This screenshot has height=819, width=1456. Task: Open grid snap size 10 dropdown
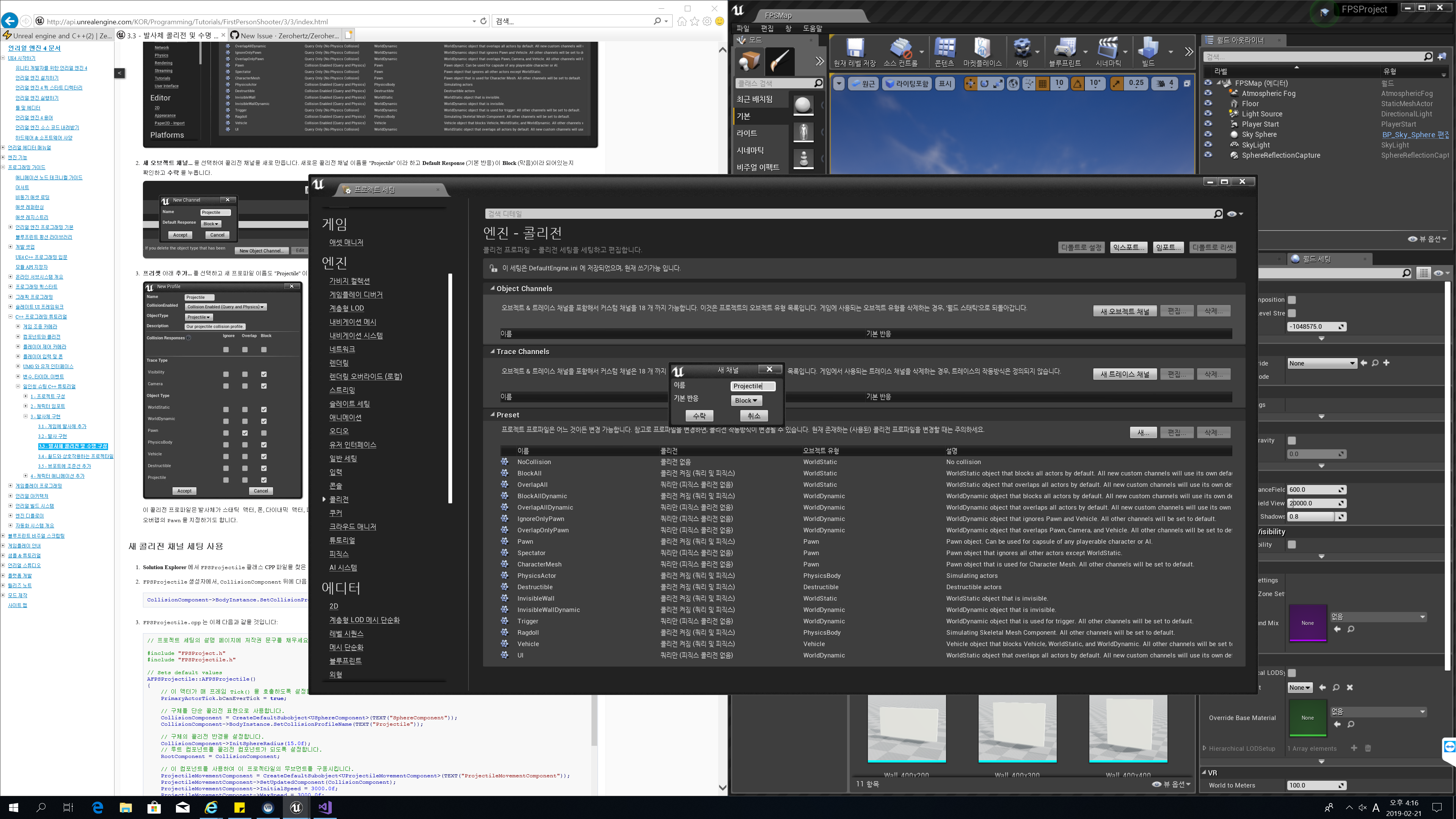pyautogui.click(x=1059, y=84)
